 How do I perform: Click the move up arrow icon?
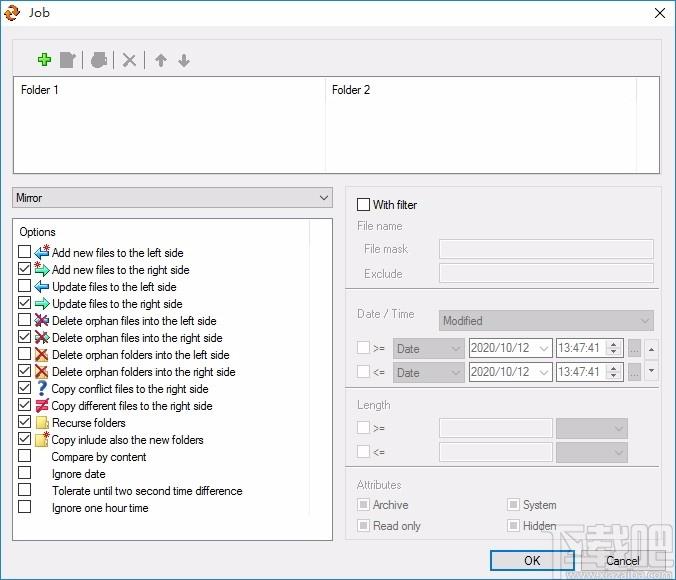tap(161, 60)
